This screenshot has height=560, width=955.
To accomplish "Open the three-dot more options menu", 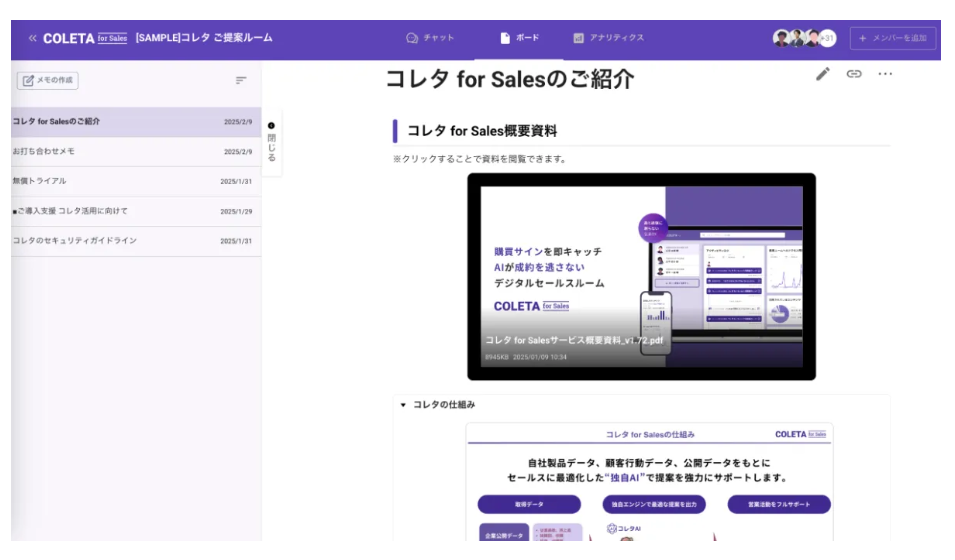I will 885,74.
